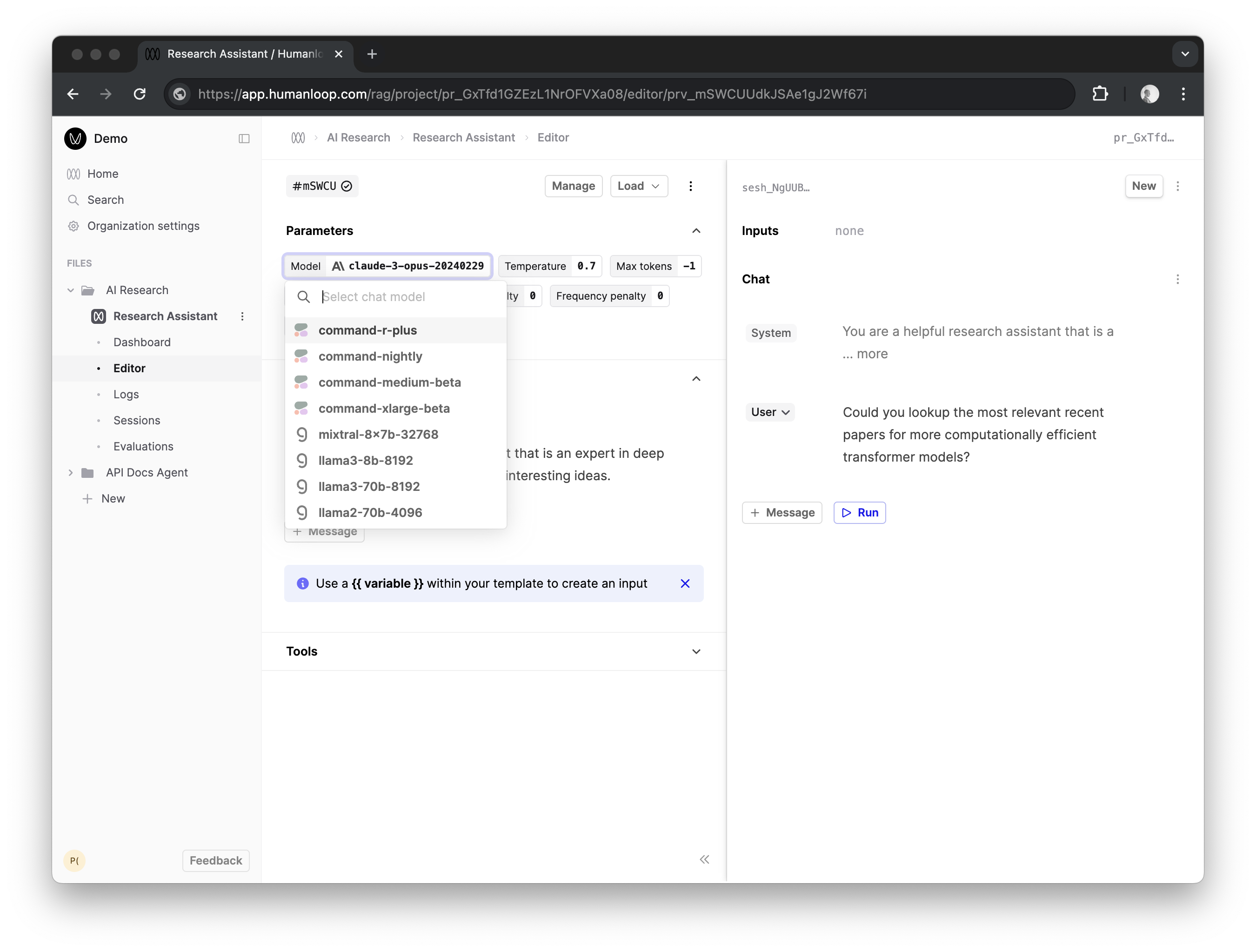
Task: Open the tab search dropdown arrow
Action: (x=1185, y=54)
